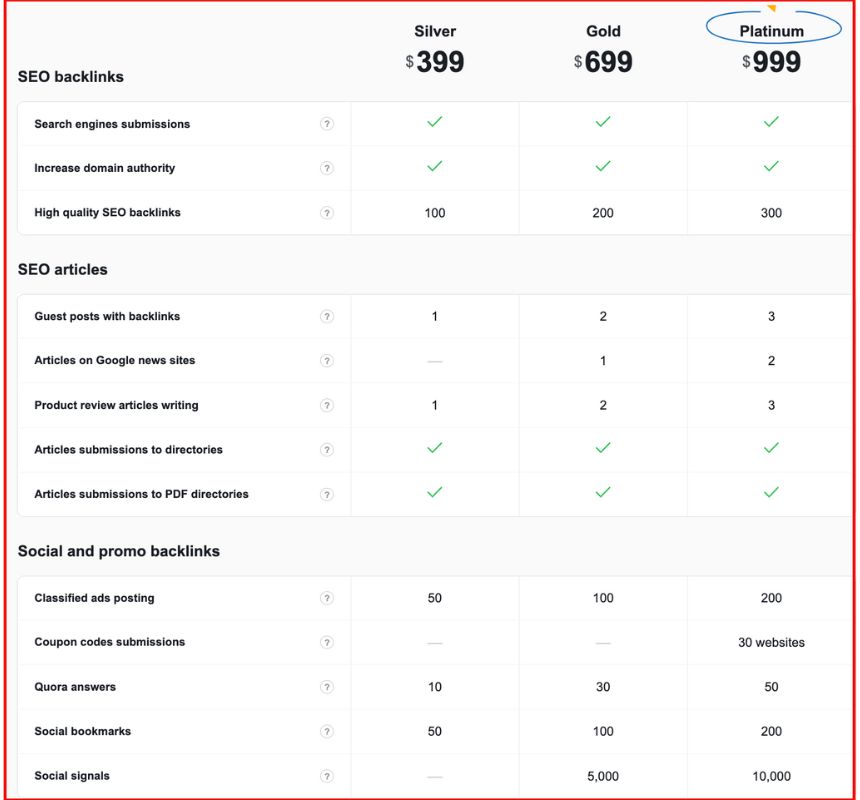The image size is (860, 800).
Task: Click question mark beside Classified ads posting
Action: (326, 598)
